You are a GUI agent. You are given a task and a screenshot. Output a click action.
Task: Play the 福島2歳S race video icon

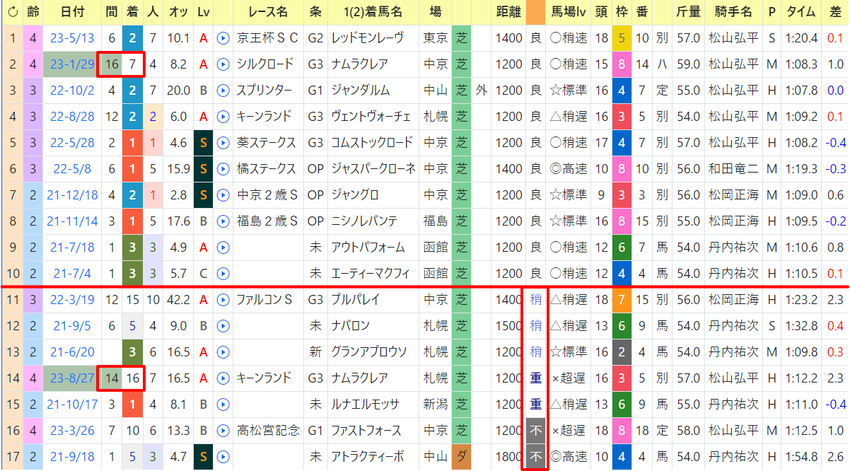coord(223,221)
